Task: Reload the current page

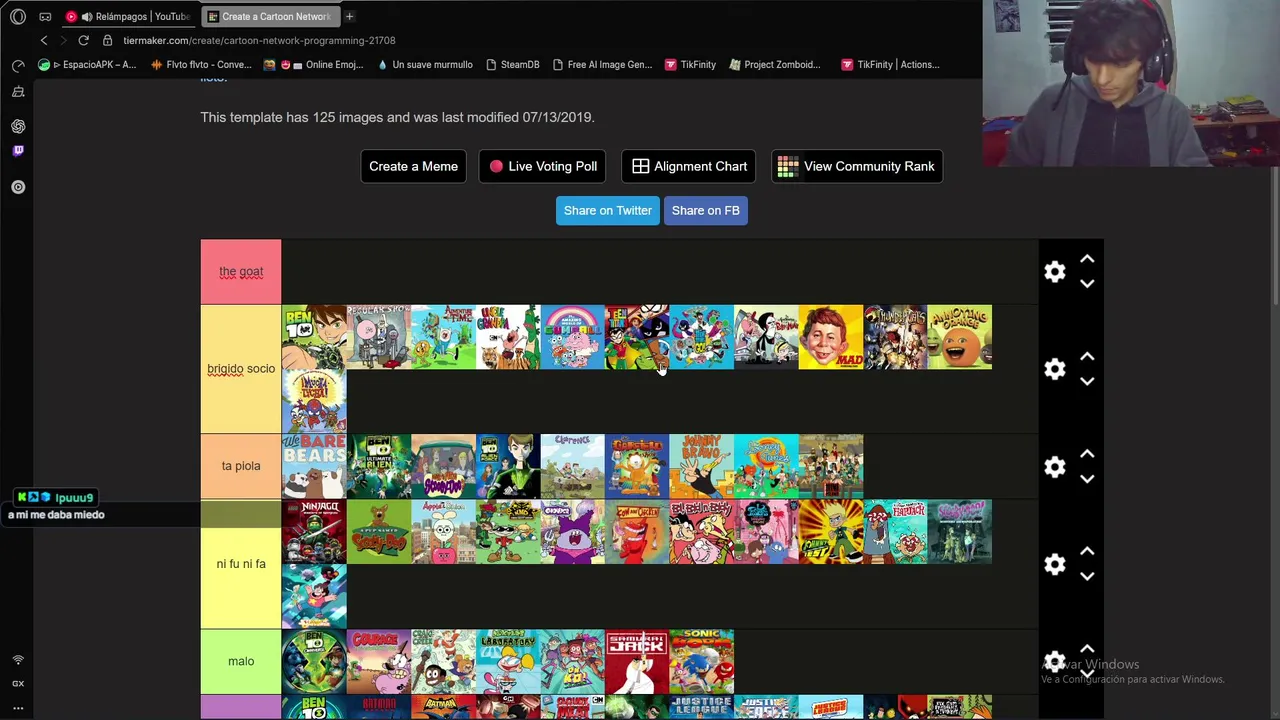Action: (84, 40)
